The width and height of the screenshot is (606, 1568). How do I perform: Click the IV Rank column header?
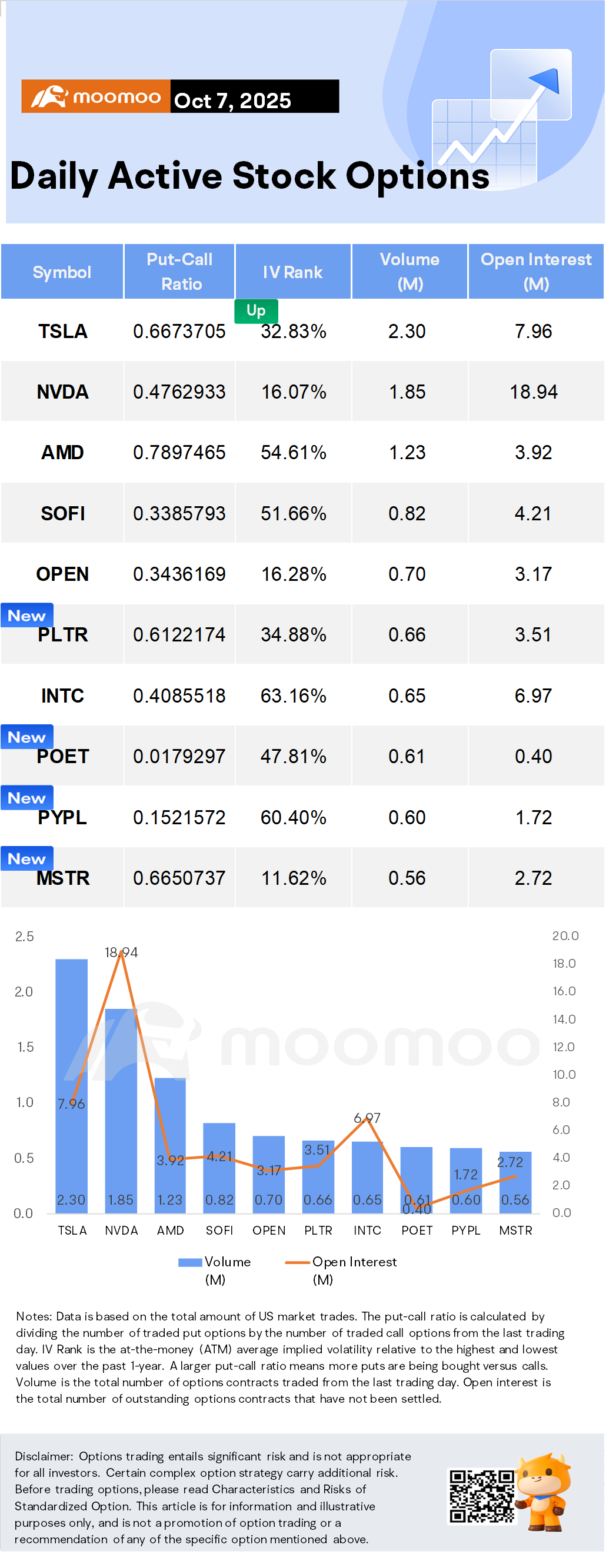[292, 272]
